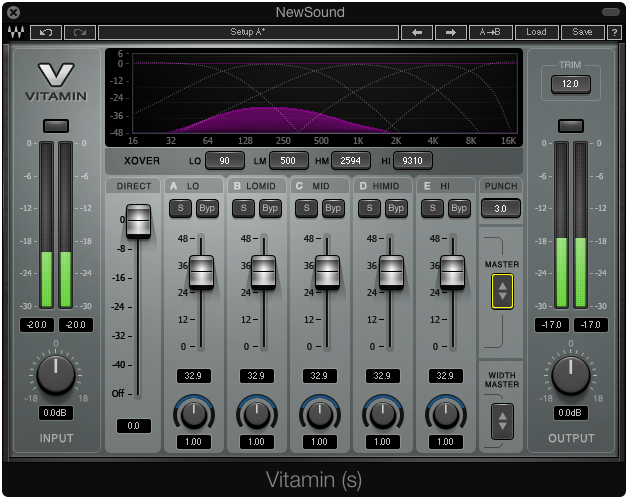Click the B LOMID width knob
628x499 pixels.
tap(257, 414)
